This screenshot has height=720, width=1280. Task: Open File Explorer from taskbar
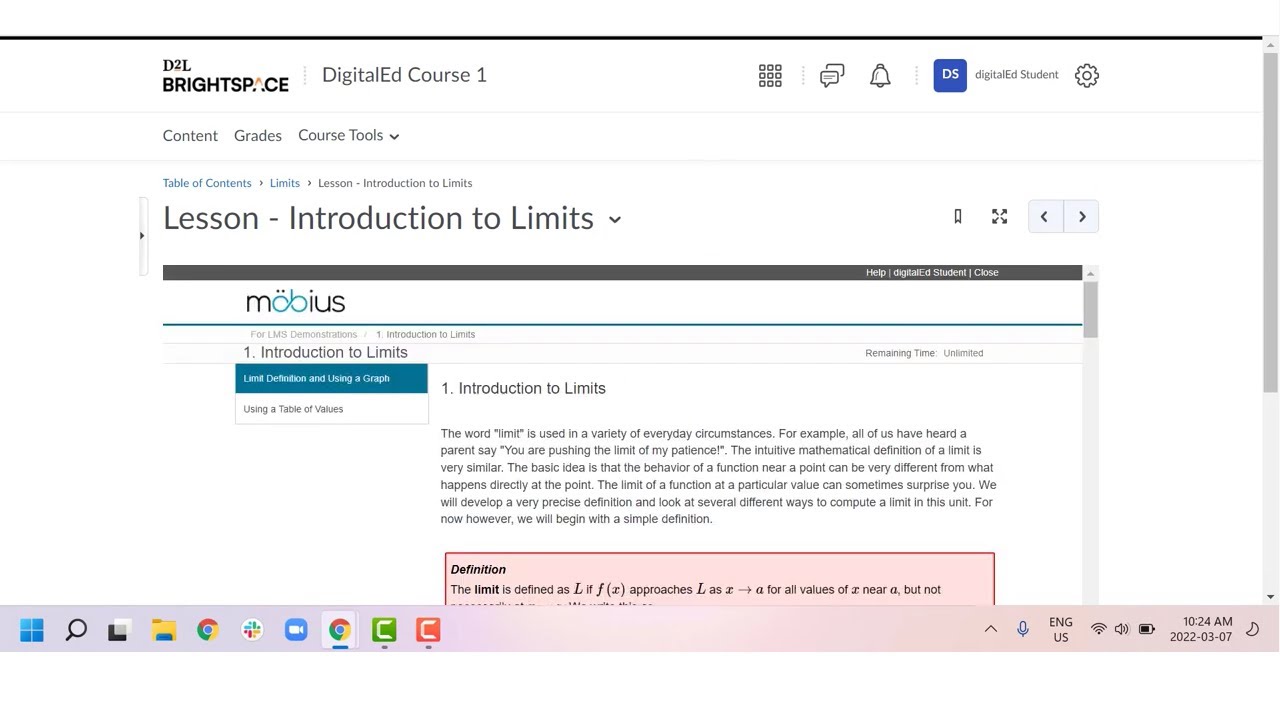pos(164,630)
